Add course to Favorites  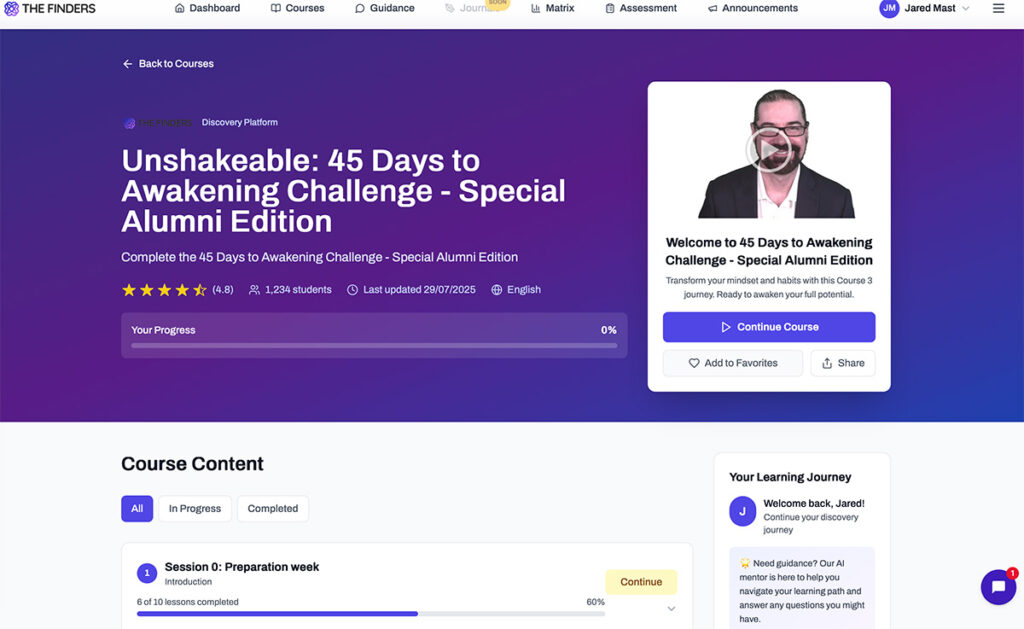click(x=733, y=363)
